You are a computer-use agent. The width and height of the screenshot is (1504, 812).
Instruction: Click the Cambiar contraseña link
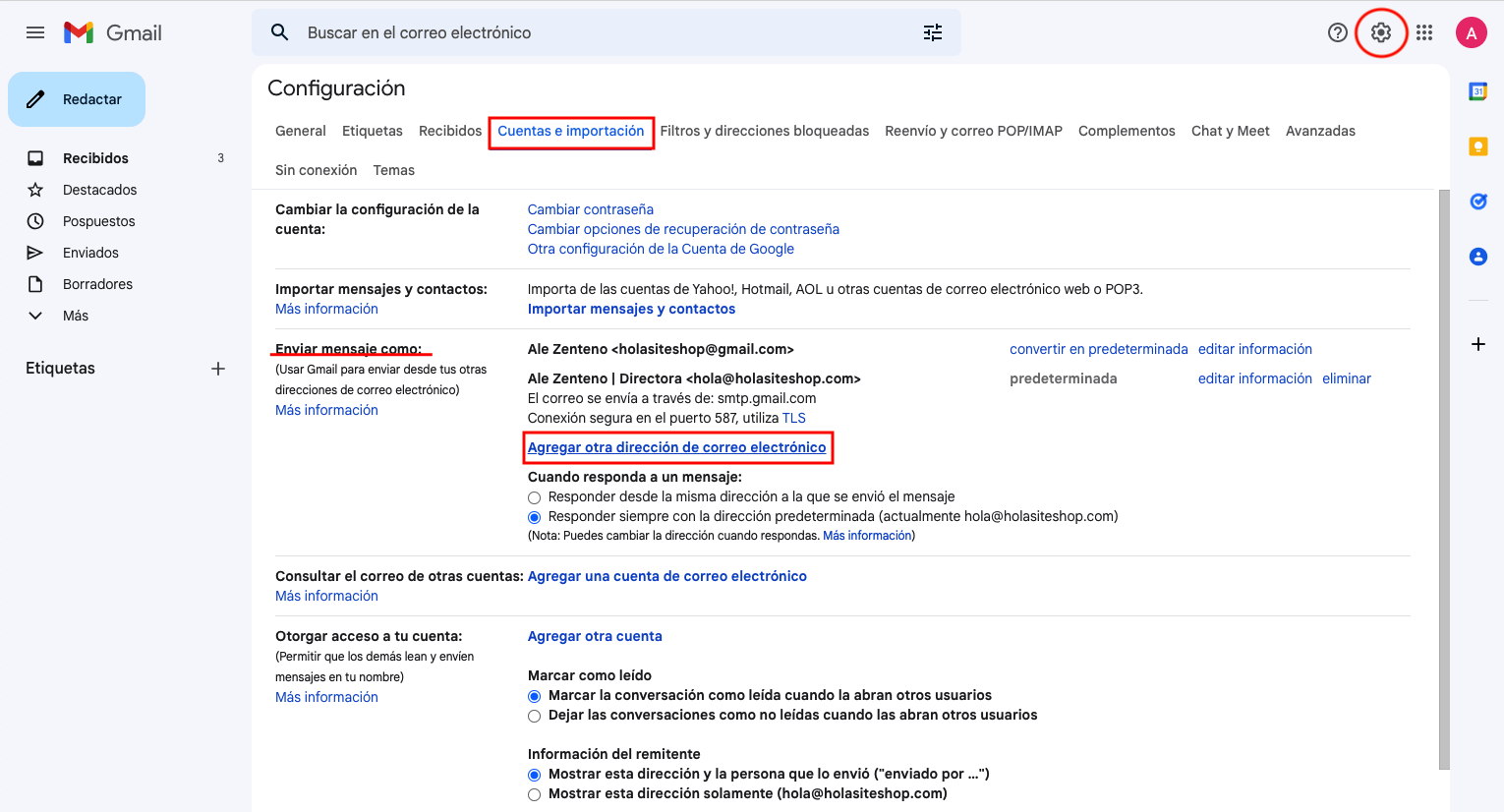591,209
